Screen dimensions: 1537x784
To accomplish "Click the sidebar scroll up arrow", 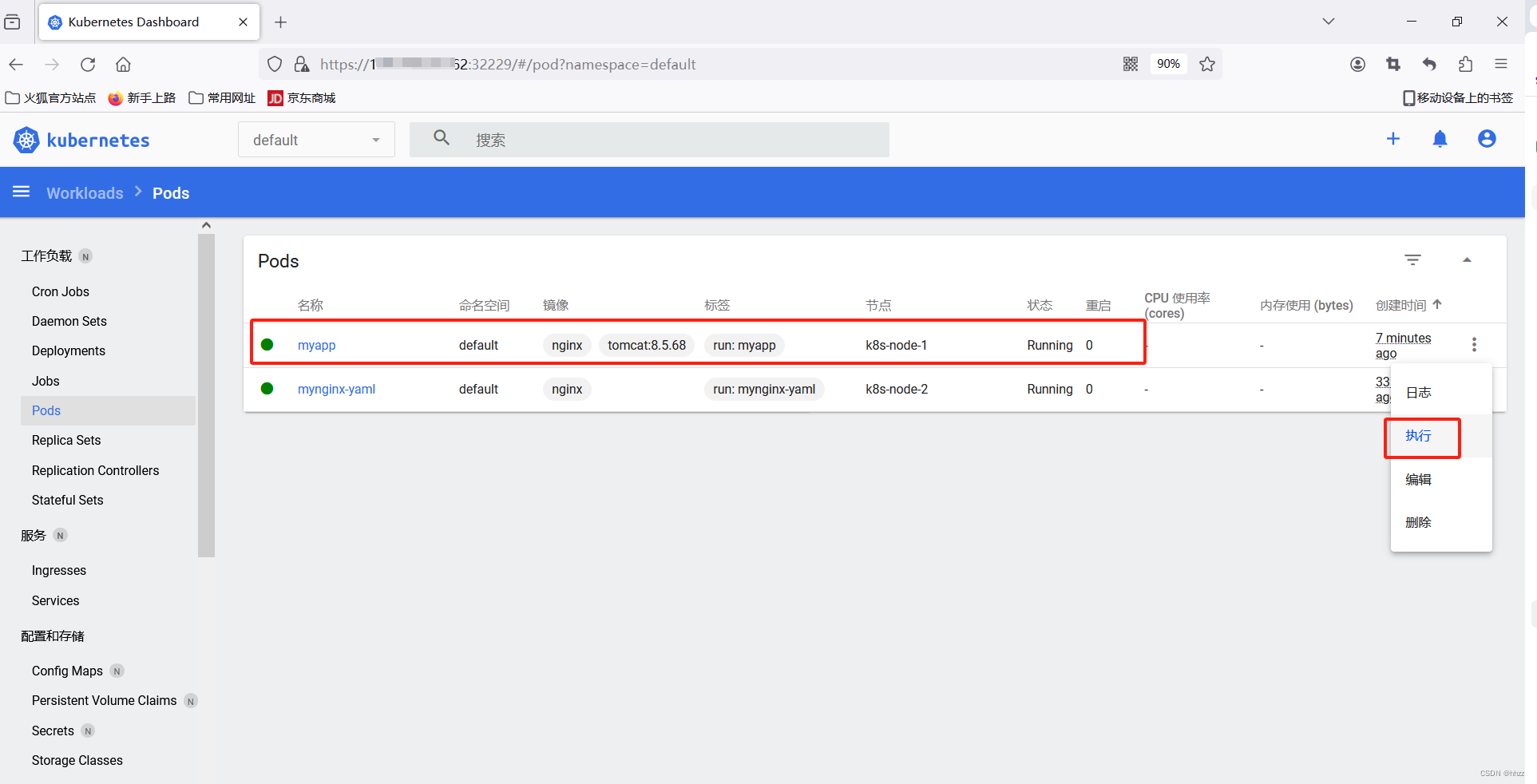I will tap(207, 225).
